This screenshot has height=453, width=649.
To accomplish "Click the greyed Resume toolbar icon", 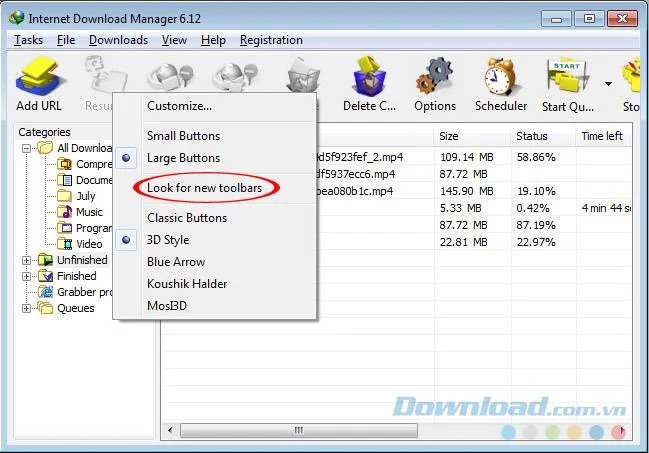I will click(x=106, y=76).
